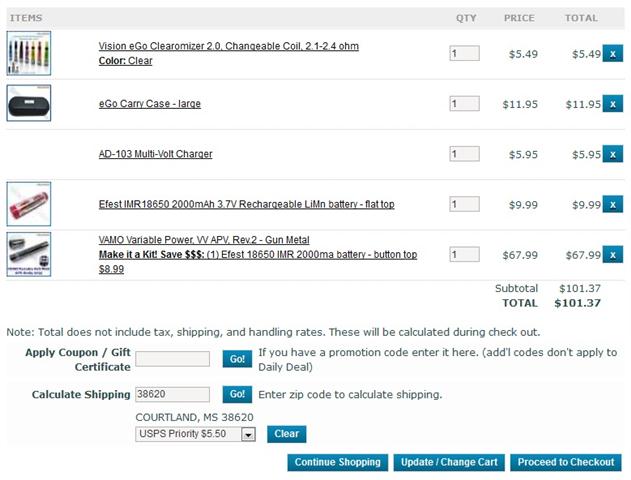The image size is (631, 480).
Task: Remove eGo Carry Case from cart
Action: click(612, 104)
